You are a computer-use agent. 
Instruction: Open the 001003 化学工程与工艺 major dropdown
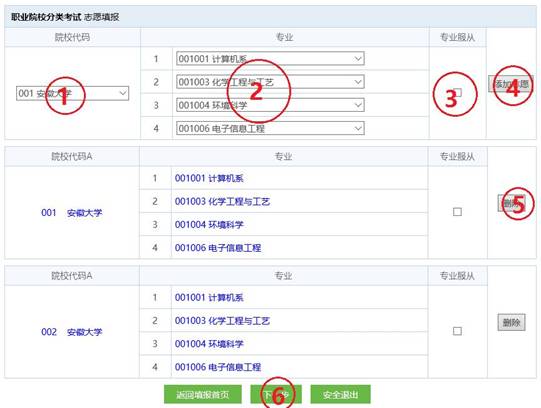270,82
